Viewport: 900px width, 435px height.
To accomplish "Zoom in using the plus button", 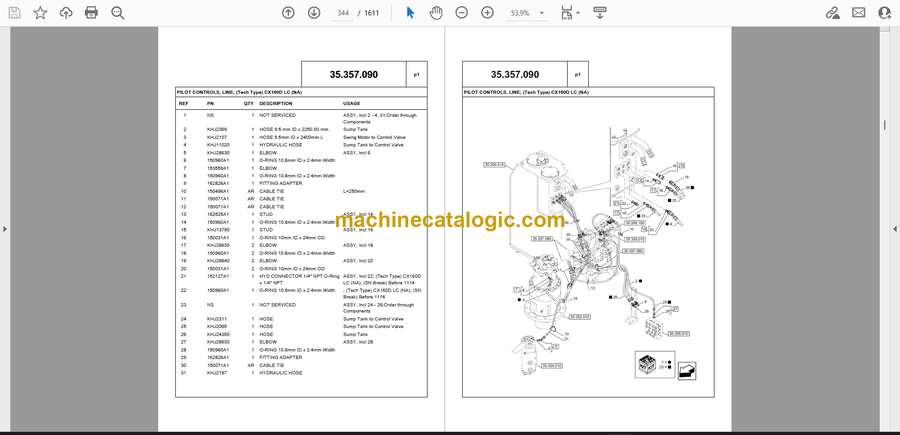I will [487, 13].
